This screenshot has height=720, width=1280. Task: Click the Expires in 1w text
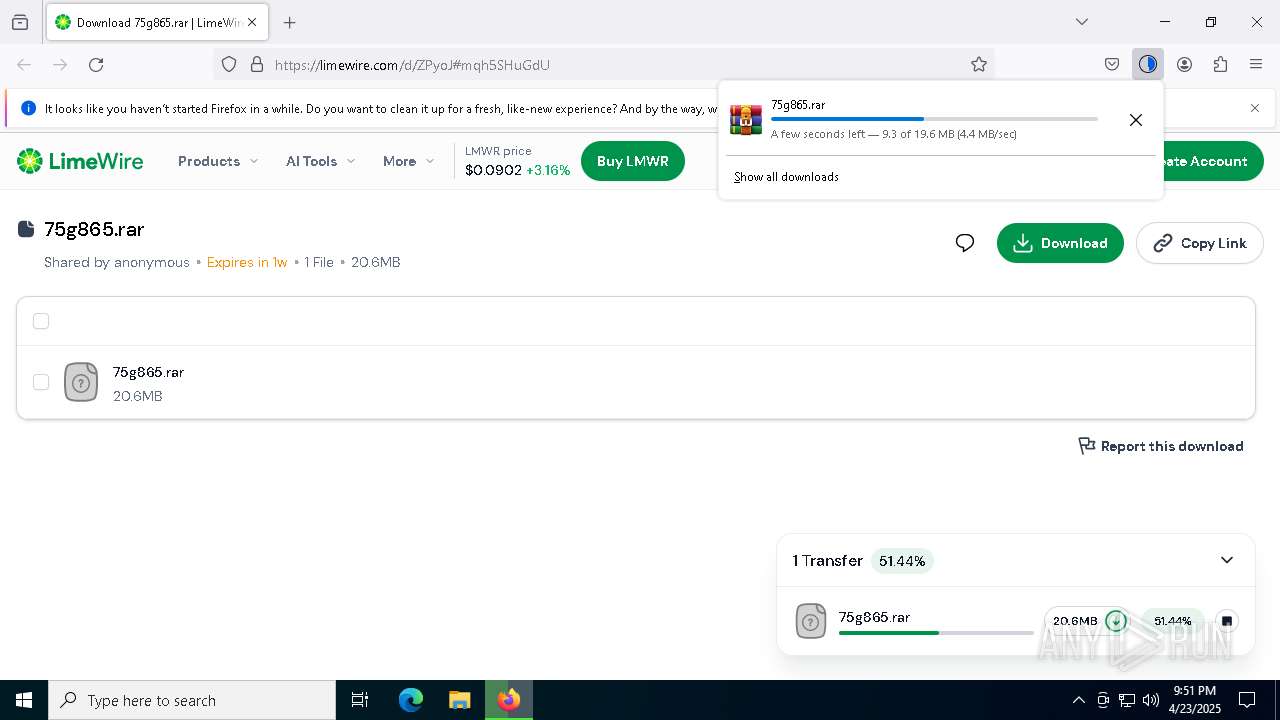tap(247, 262)
